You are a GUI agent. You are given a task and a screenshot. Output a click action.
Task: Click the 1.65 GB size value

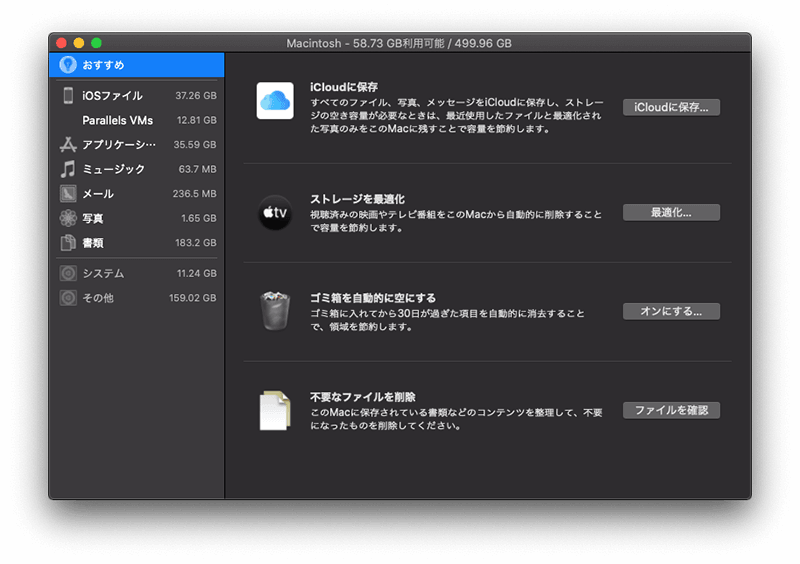199,218
